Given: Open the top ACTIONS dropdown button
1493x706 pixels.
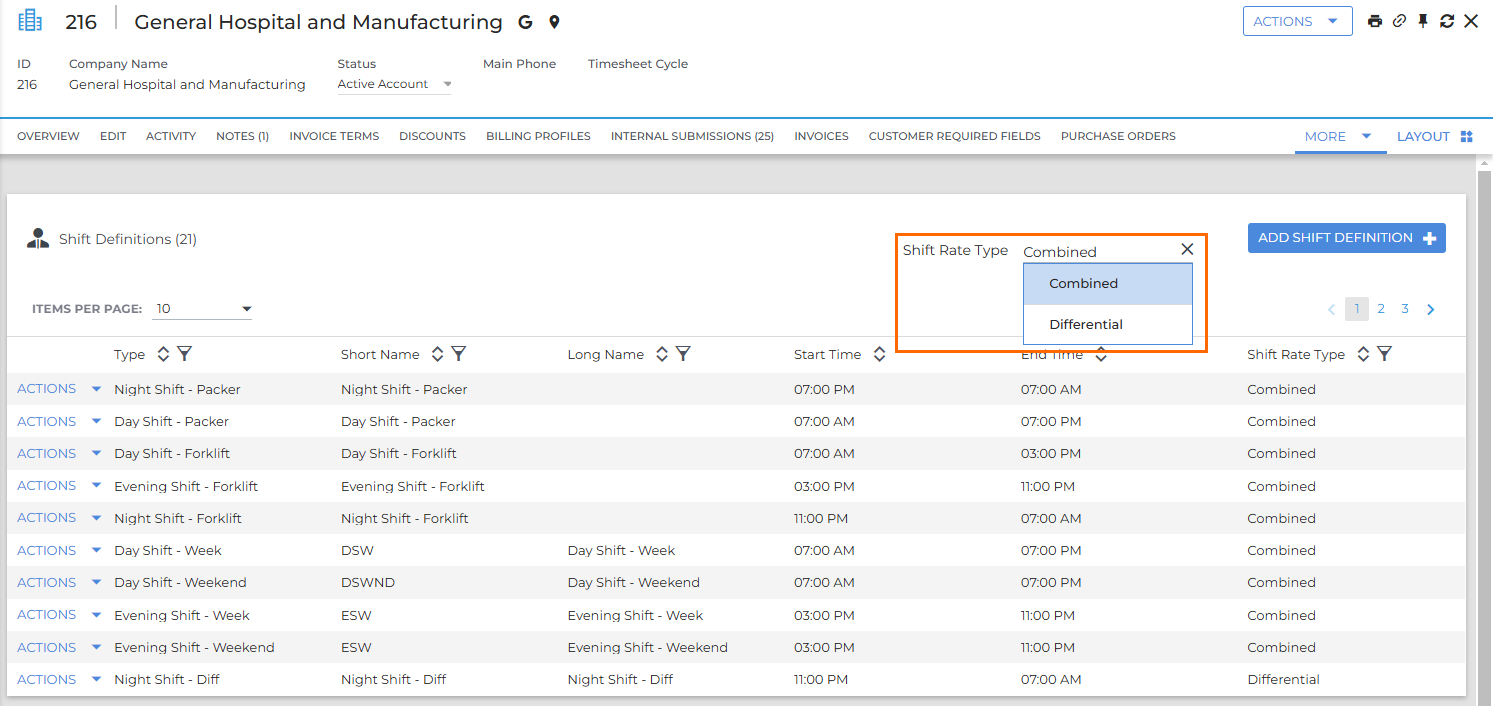Looking at the screenshot, I should 1297,21.
